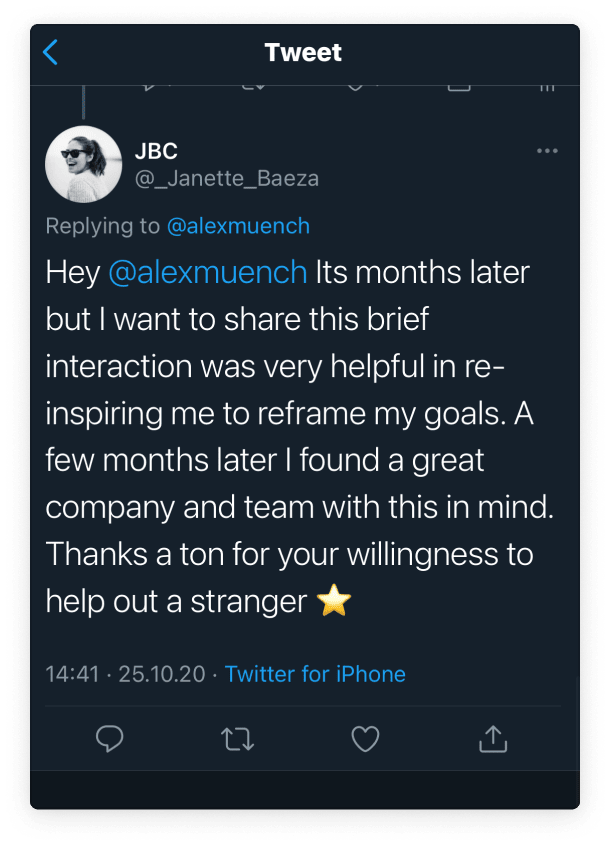Open JBC's round profile picture
The height and width of the screenshot is (846, 610).
coord(84,164)
